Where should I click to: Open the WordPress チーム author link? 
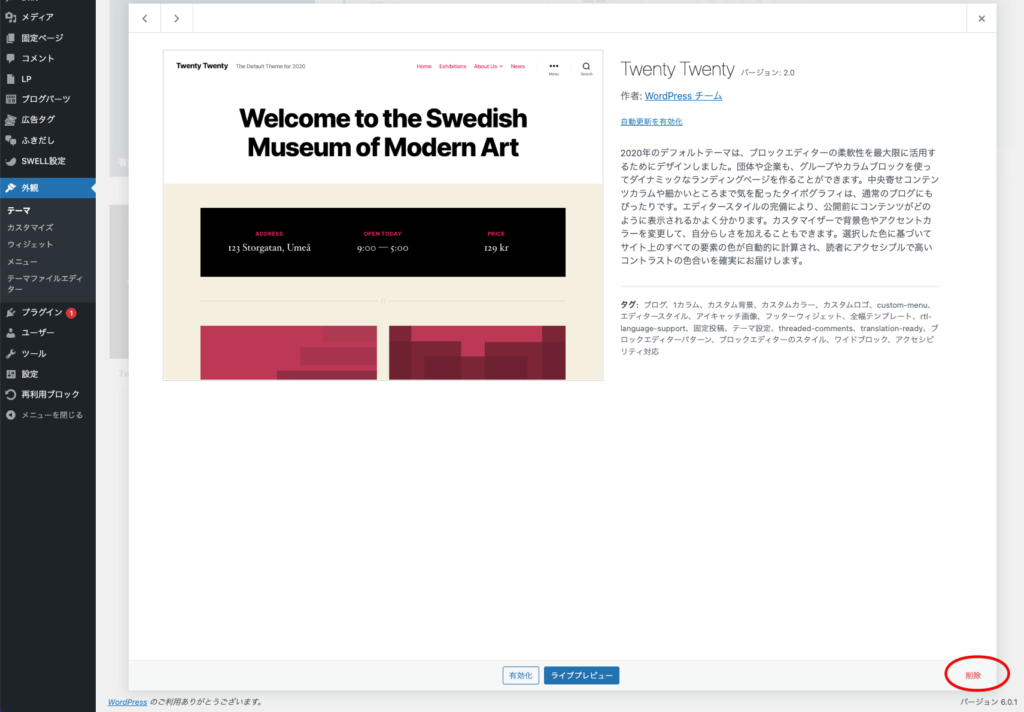pos(683,96)
